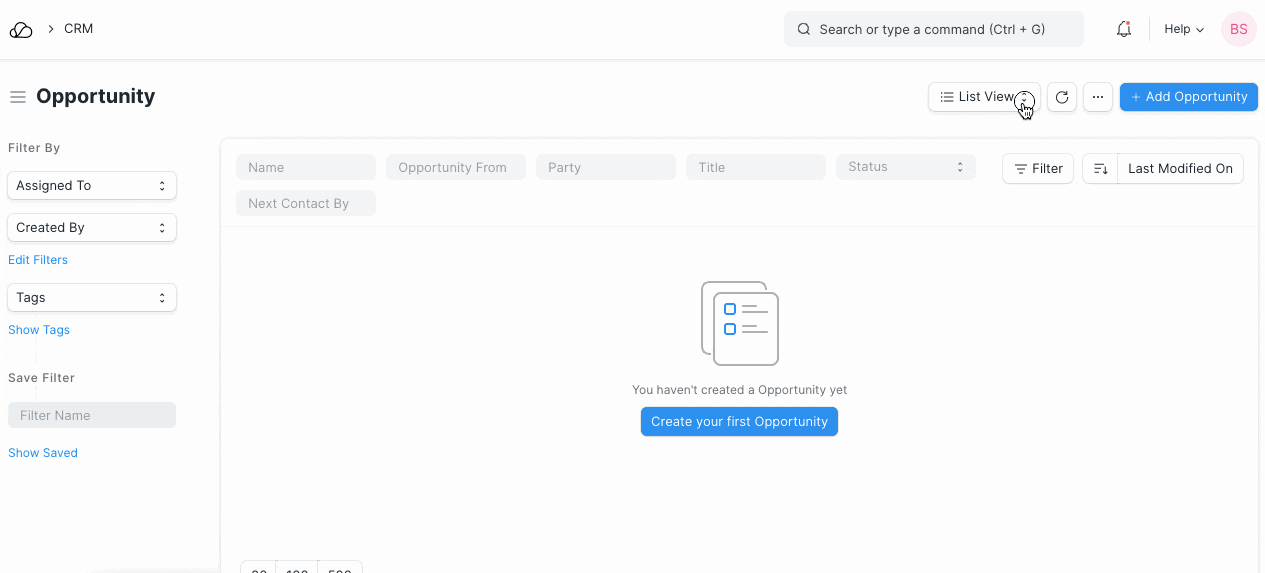This screenshot has width=1265, height=573.
Task: Focus the Filter Name input field
Action: click(92, 416)
